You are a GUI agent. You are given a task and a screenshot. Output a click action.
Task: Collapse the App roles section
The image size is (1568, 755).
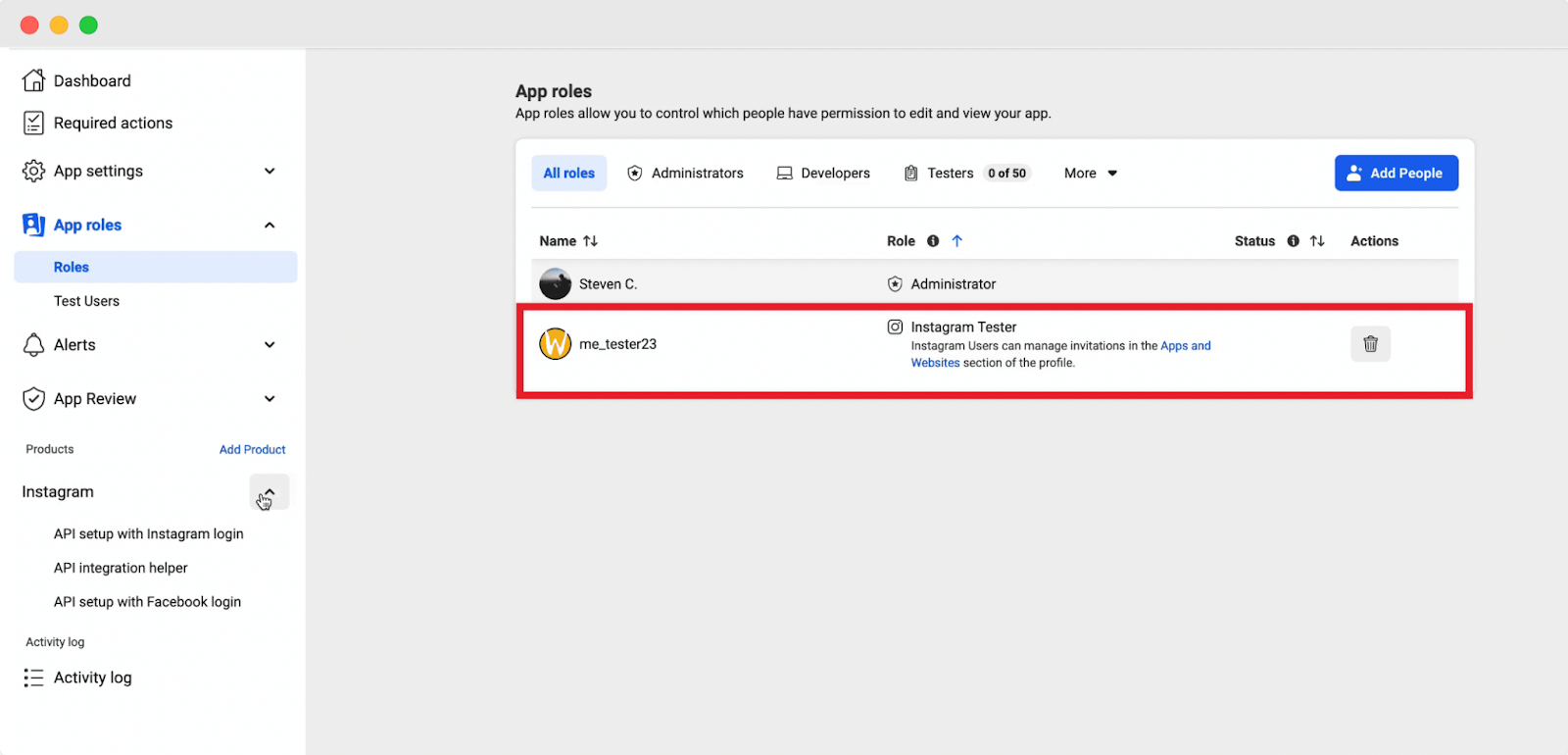(x=269, y=226)
